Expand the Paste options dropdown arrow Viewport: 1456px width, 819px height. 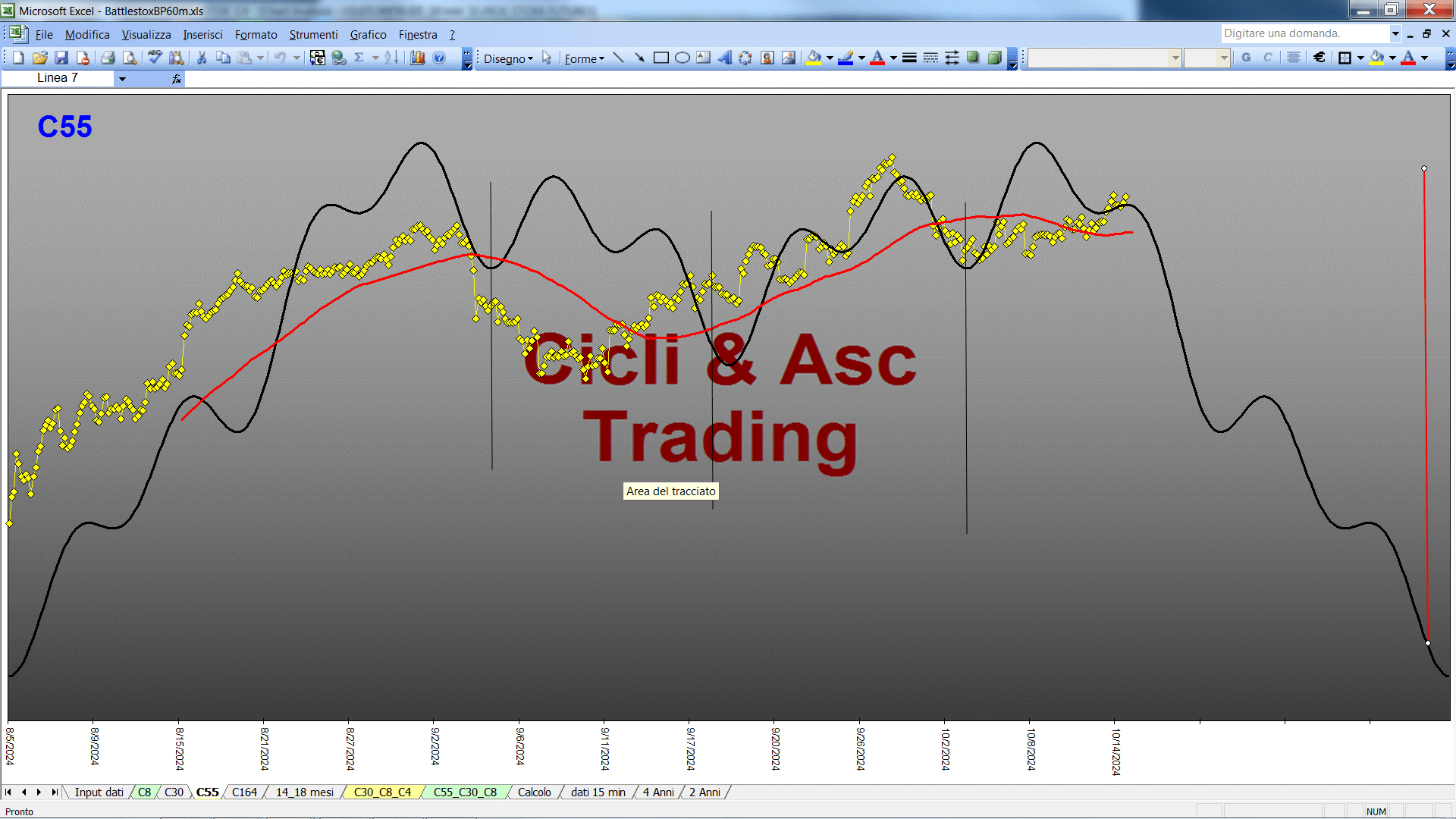(x=260, y=58)
